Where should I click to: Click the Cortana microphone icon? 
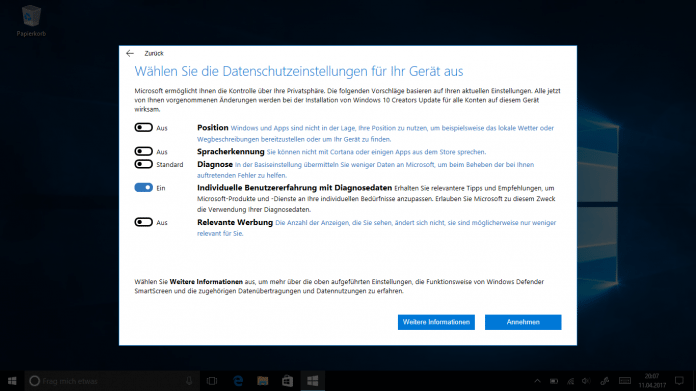[x=189, y=381]
